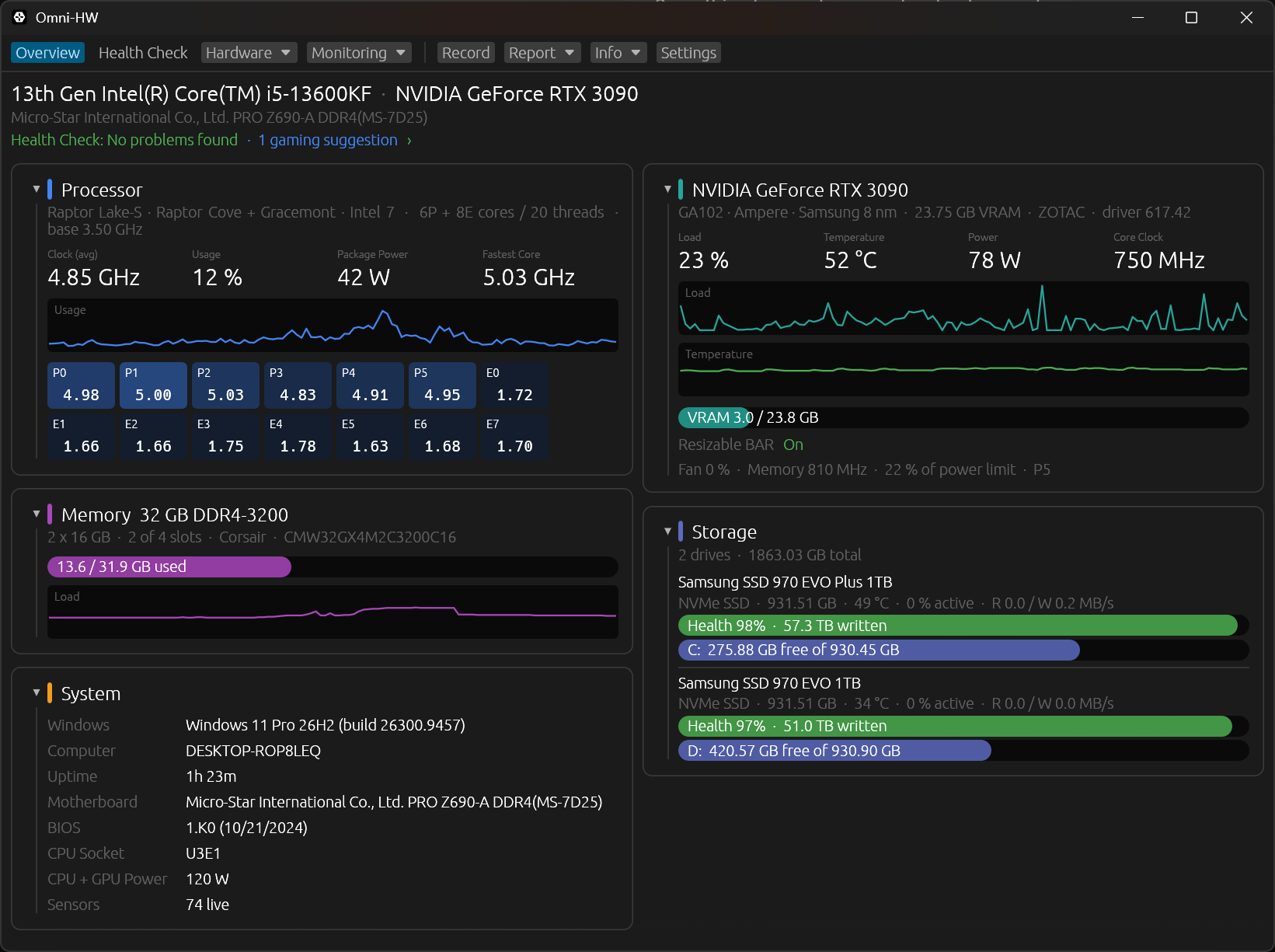Maximize the Omni-HW window
Image resolution: width=1275 pixels, height=952 pixels.
[1191, 17]
